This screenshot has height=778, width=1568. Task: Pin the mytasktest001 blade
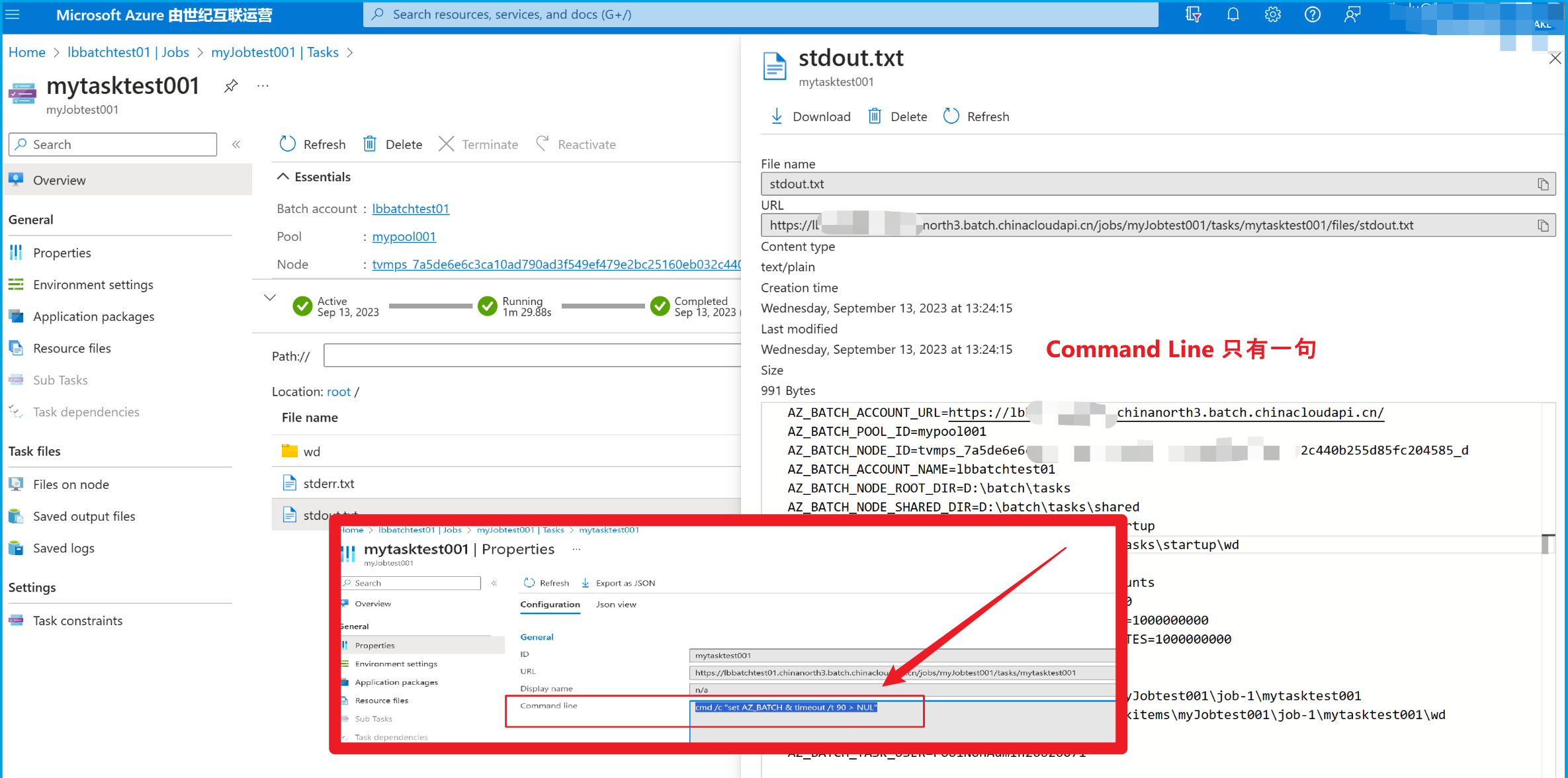(231, 86)
